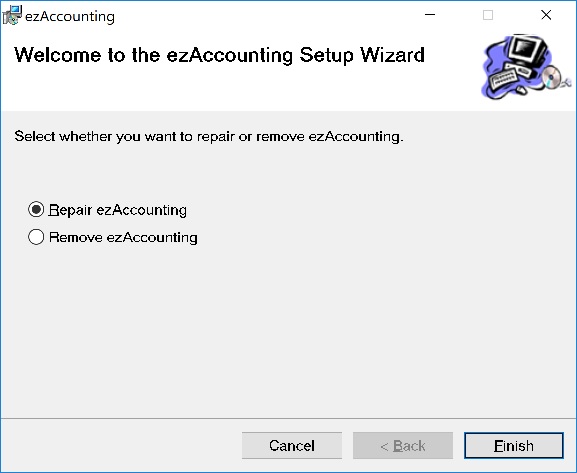
Task: Minimize the ezAccounting setup window
Action: 430,15
